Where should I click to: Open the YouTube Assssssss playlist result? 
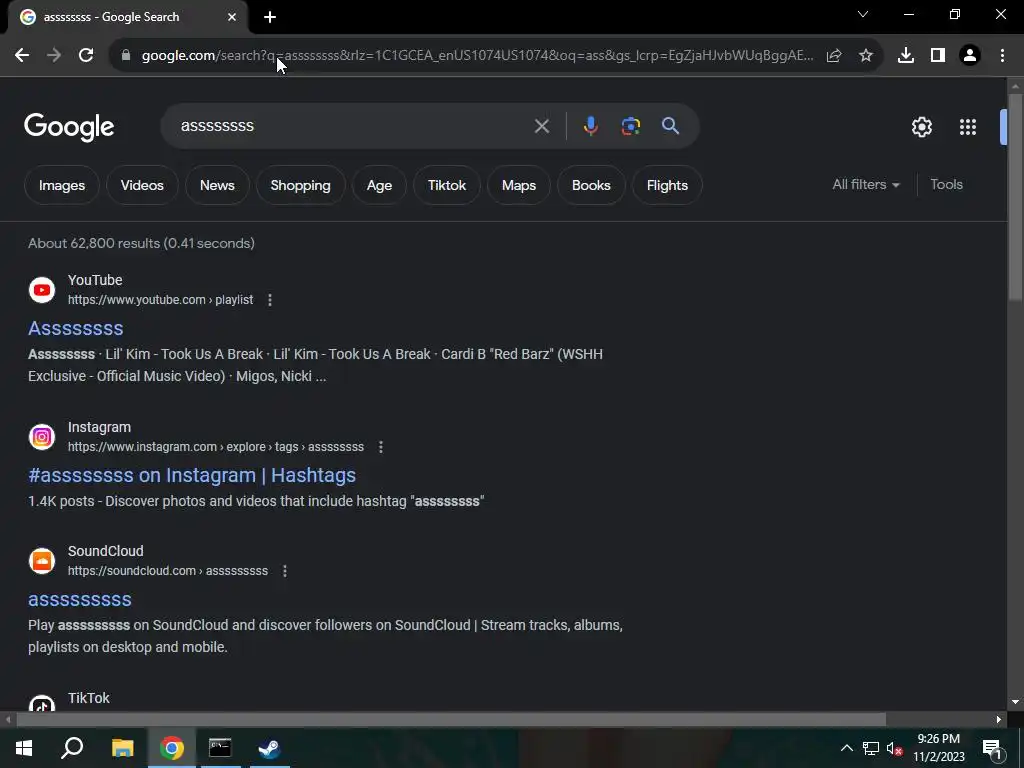pos(76,328)
